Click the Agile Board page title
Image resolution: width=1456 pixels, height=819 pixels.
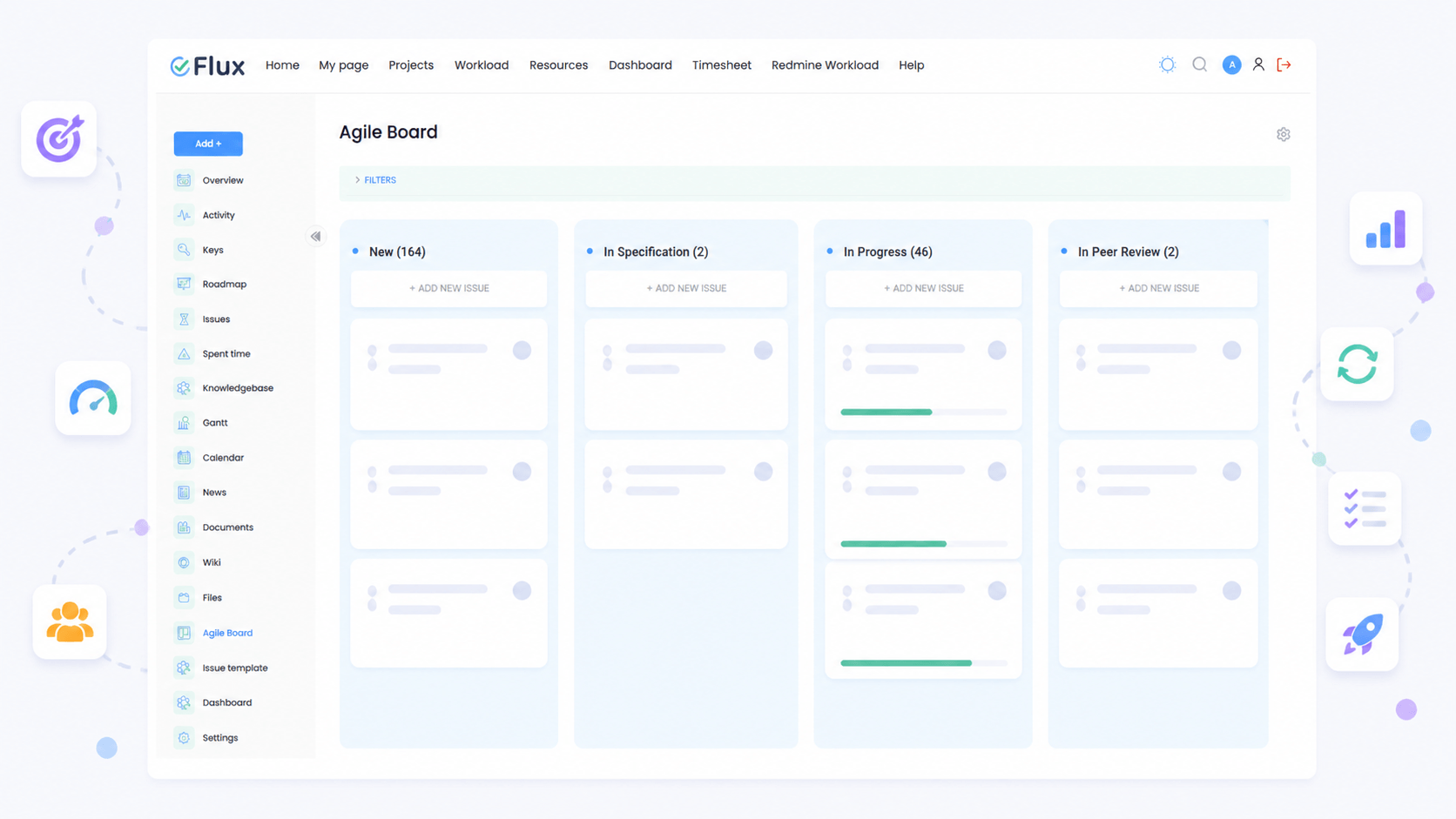tap(388, 132)
